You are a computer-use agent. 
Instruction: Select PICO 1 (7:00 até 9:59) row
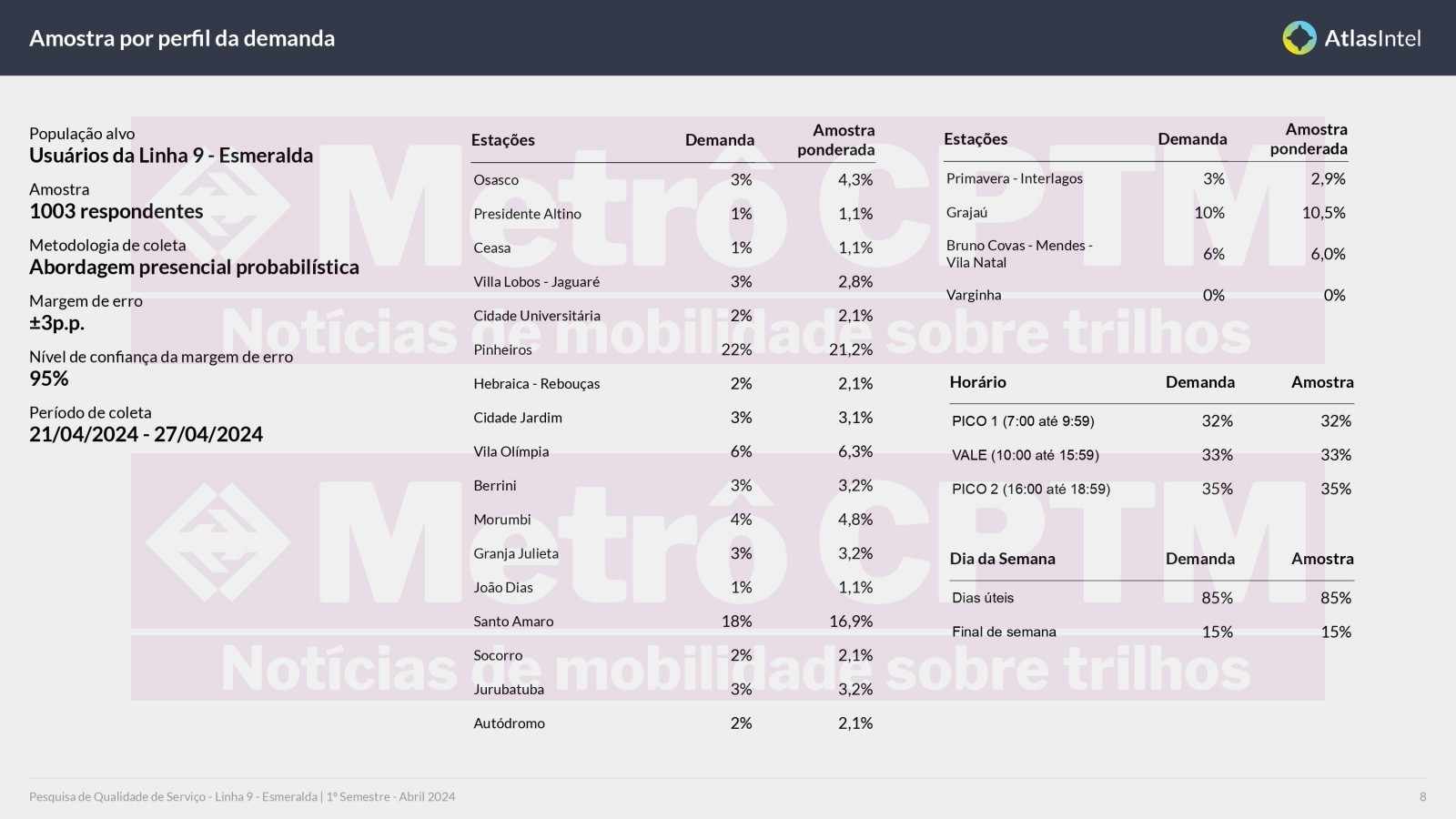point(1151,421)
